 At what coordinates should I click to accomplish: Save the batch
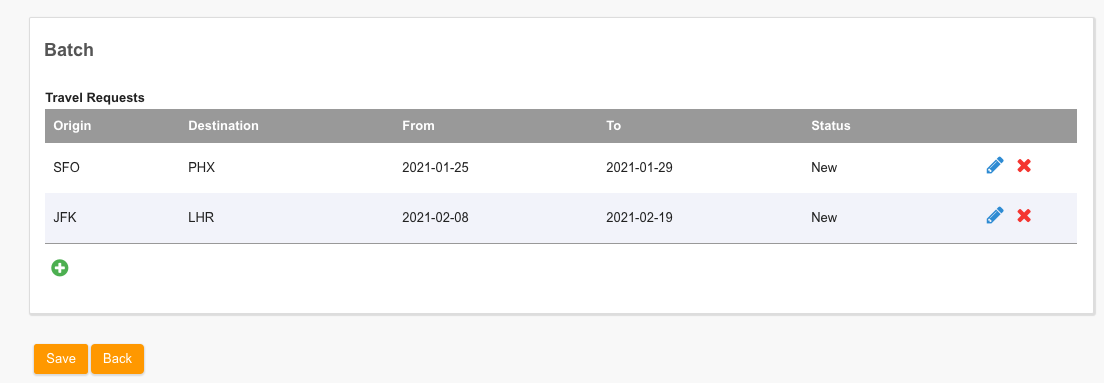[61, 358]
